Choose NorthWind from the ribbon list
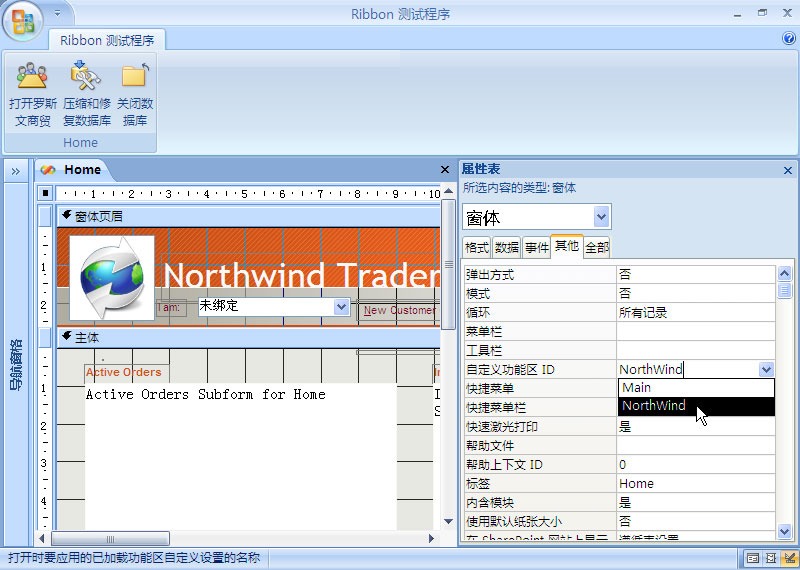The image size is (800, 570). point(696,406)
